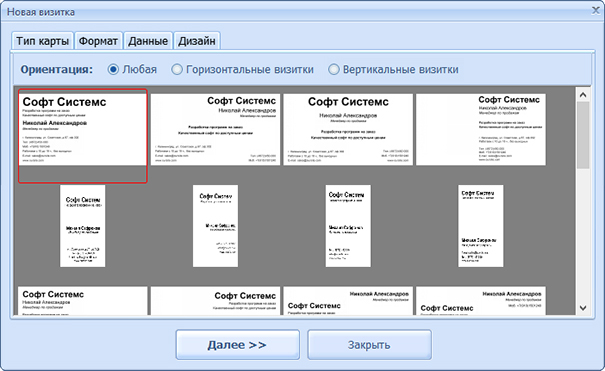Select second vertical card template, right-aligned text
The width and height of the screenshot is (605, 371).
215,226
